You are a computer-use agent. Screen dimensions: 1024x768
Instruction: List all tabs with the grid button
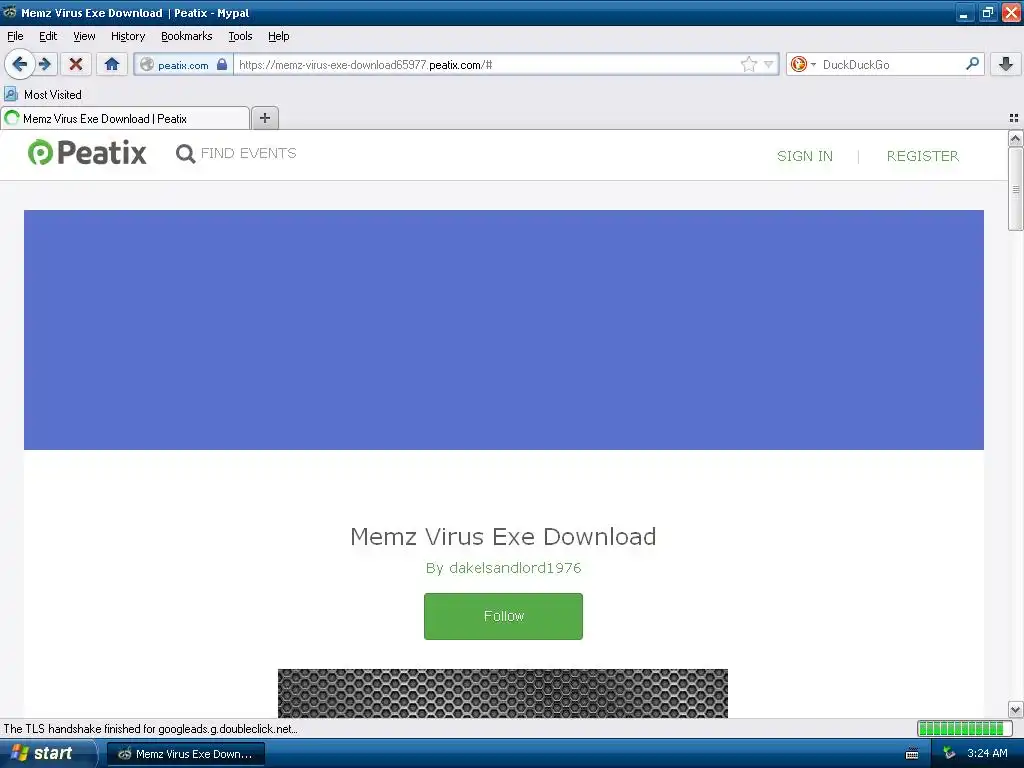point(1014,118)
